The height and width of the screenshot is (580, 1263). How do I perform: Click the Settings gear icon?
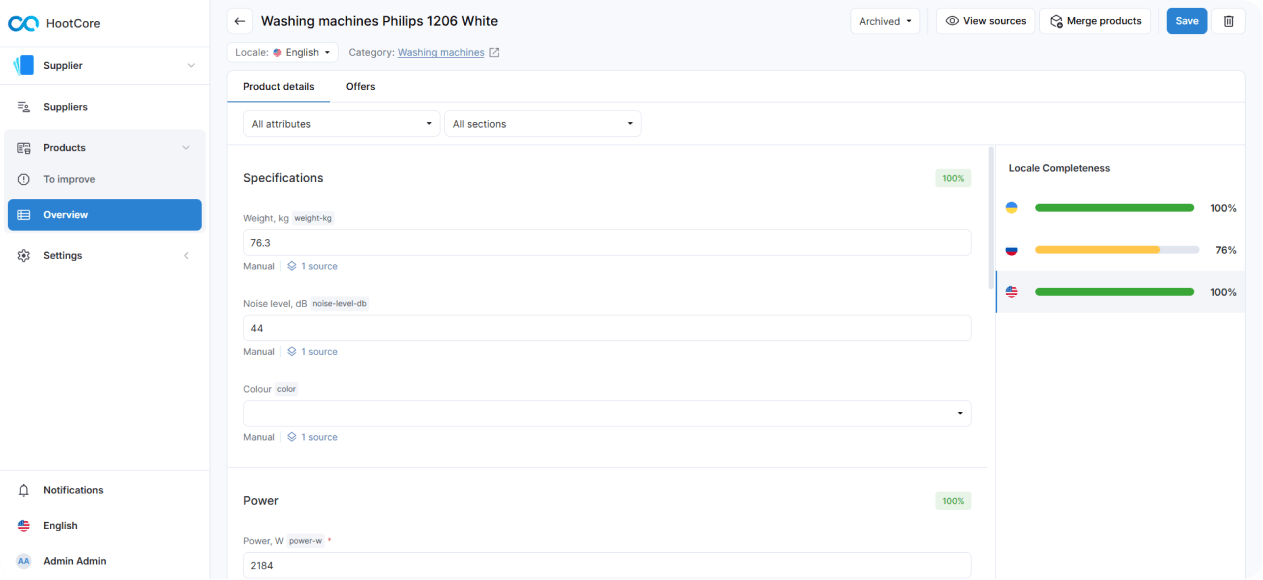(x=24, y=256)
